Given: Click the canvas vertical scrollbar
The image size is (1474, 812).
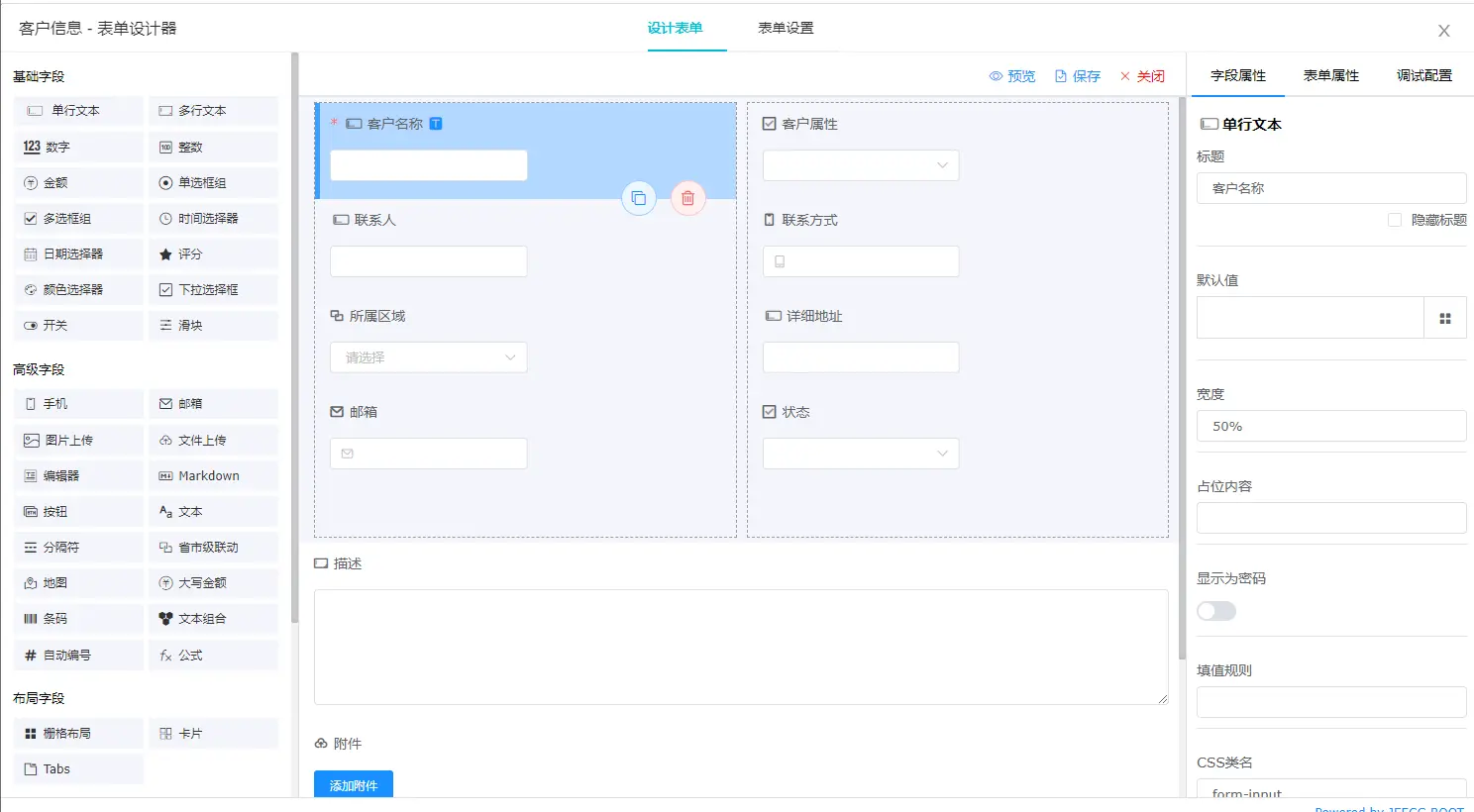Looking at the screenshot, I should (1182, 379).
